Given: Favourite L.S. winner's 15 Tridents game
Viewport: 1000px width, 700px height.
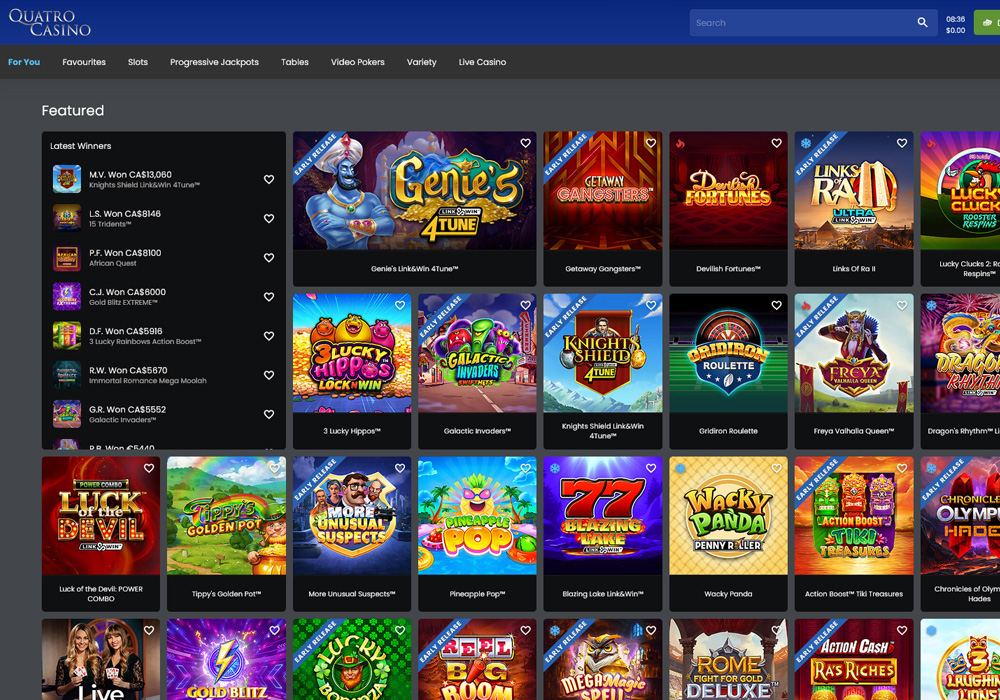Looking at the screenshot, I should (x=269, y=219).
